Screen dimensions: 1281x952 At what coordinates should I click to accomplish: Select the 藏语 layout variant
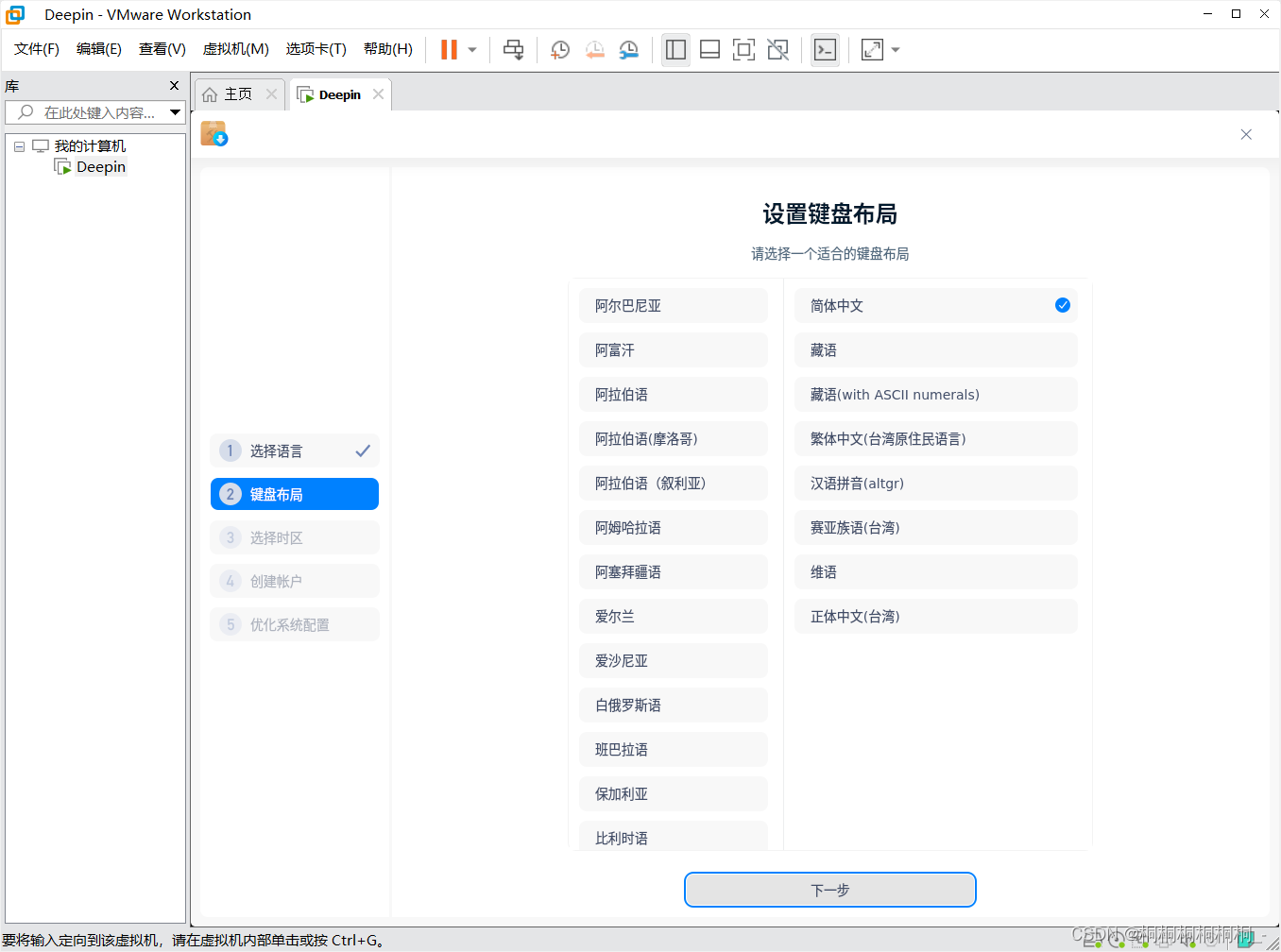(x=936, y=349)
